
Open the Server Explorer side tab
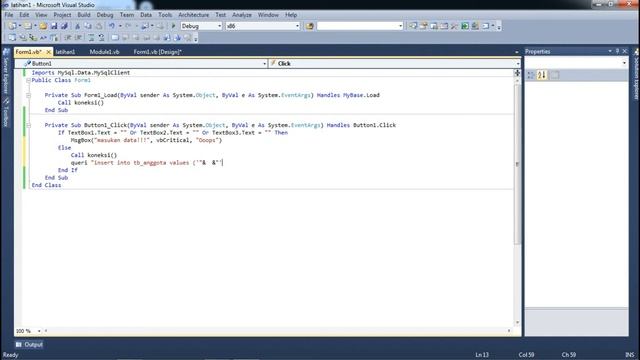[x=6, y=71]
